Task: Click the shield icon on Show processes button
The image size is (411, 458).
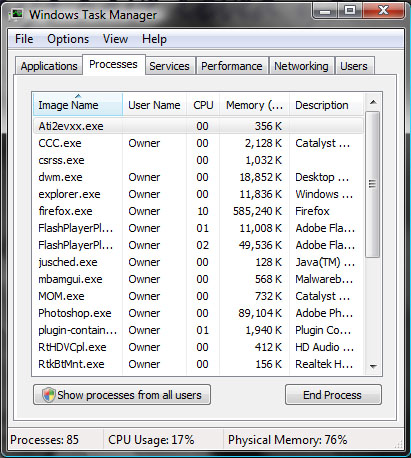Action: pyautogui.click(x=49, y=395)
